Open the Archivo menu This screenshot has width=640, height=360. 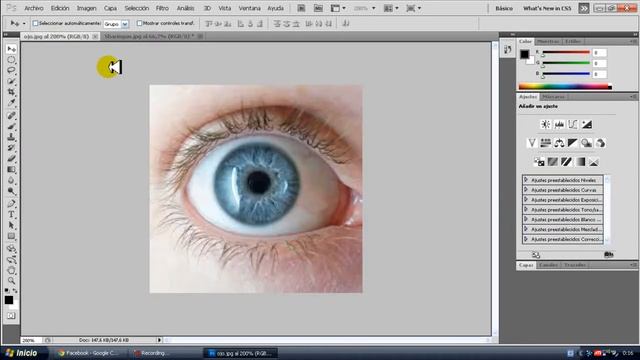(34, 8)
